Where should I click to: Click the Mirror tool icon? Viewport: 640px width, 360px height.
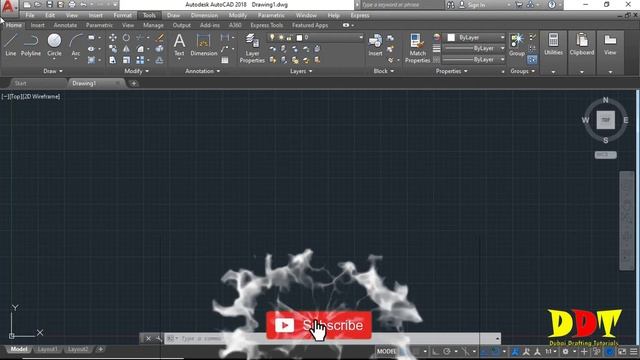point(126,49)
